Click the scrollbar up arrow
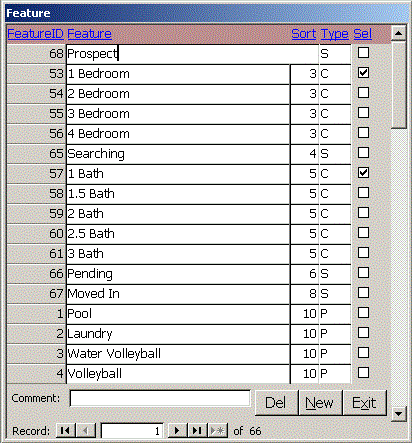Viewport: 412px width, 443px height. tap(398, 33)
